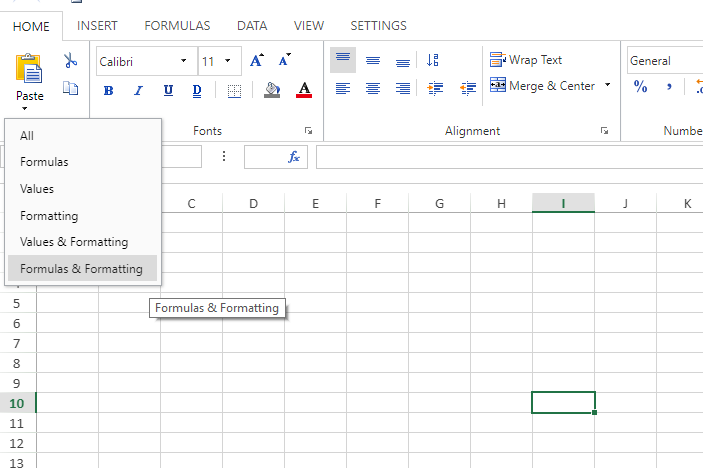Viewport: 703px width, 468px height.
Task: Toggle italic formatting
Action: pyautogui.click(x=139, y=91)
